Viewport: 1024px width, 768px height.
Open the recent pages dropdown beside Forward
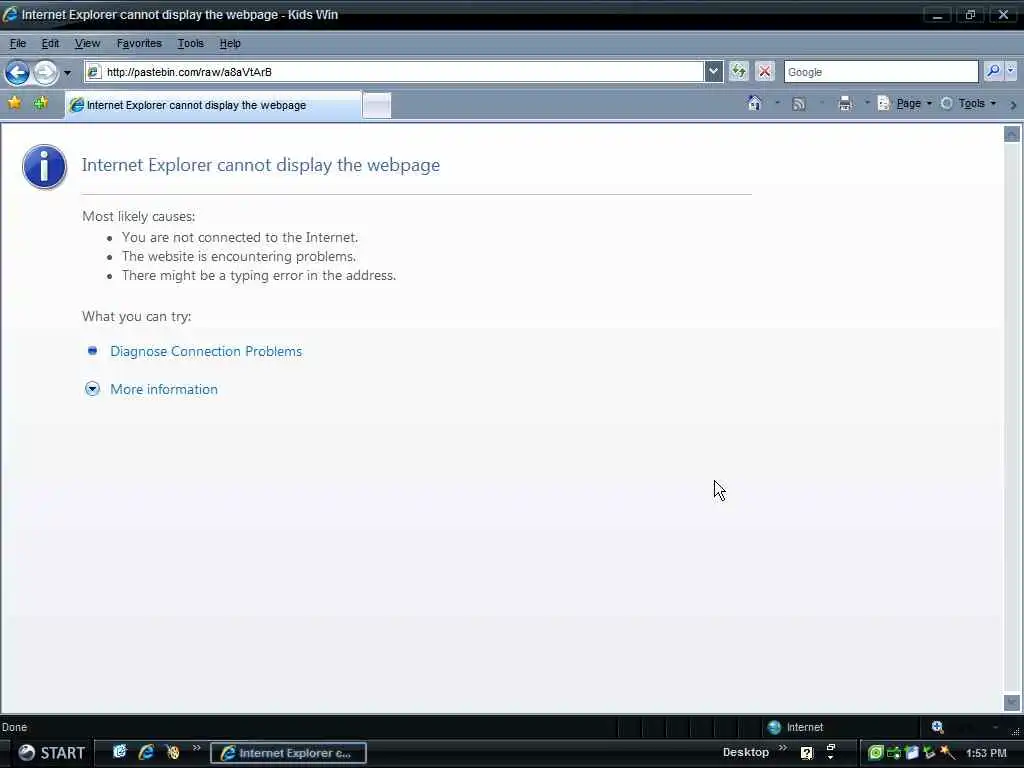coord(67,73)
